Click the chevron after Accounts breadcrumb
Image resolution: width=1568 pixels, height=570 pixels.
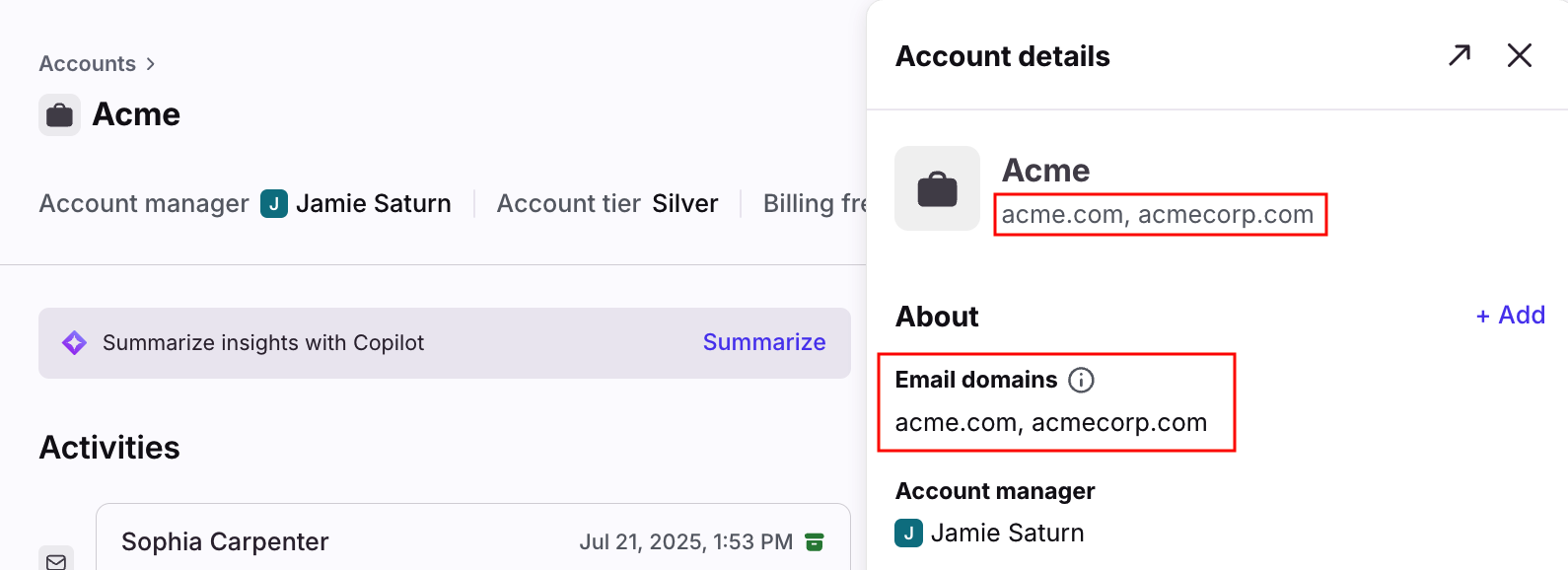pyautogui.click(x=150, y=63)
